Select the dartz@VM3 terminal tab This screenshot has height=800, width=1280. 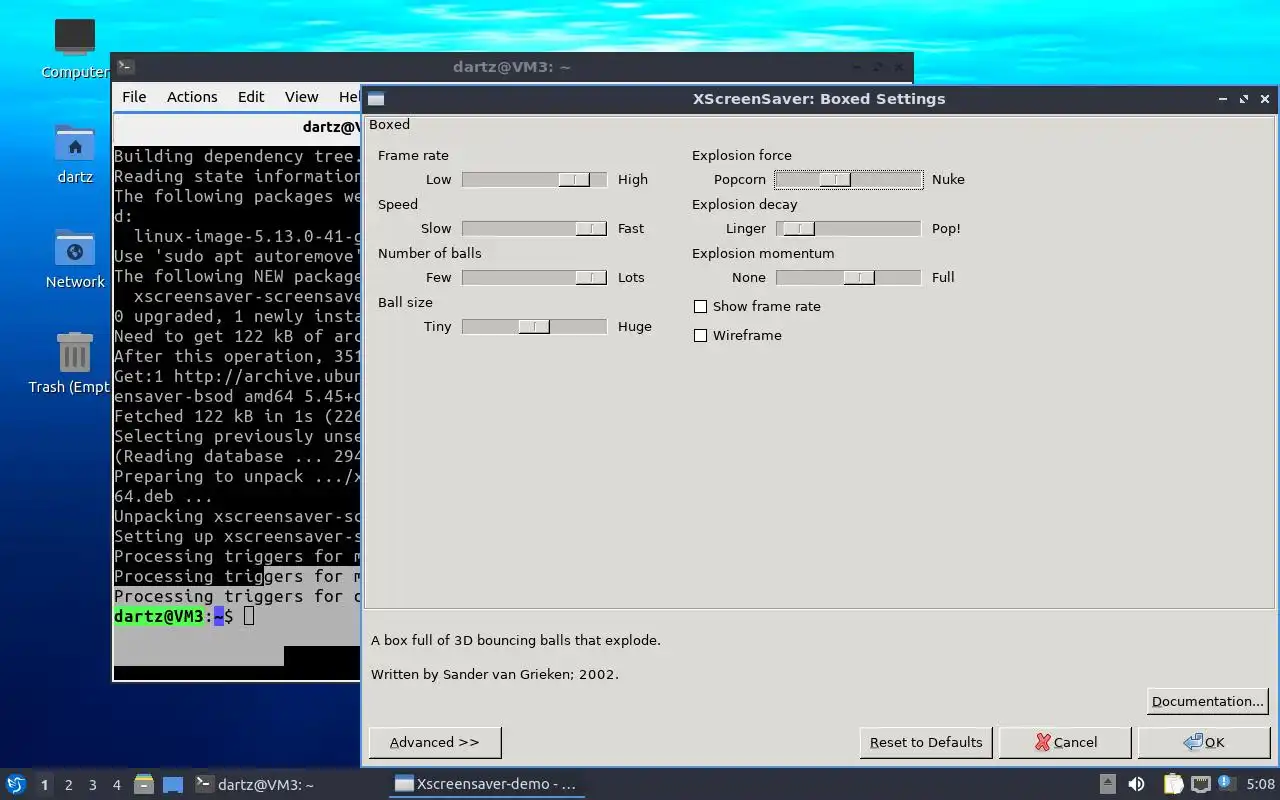point(237,127)
